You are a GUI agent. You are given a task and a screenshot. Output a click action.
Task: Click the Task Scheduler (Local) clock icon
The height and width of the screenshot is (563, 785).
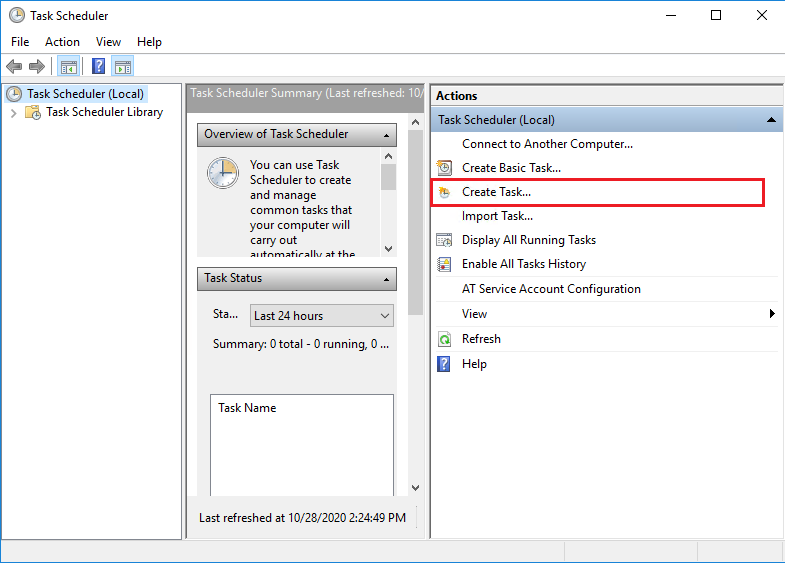tap(14, 94)
